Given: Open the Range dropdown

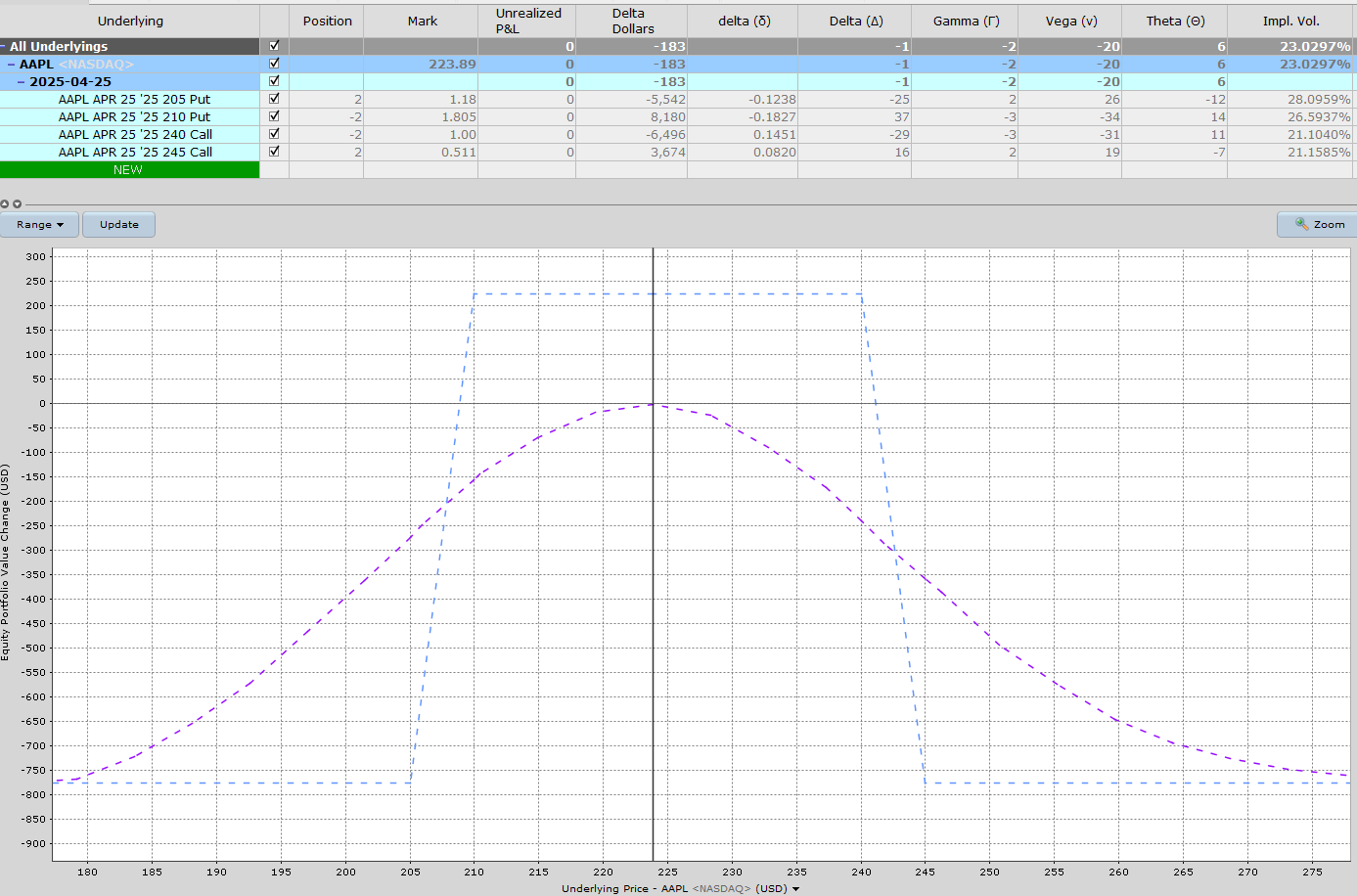Looking at the screenshot, I should (x=39, y=224).
